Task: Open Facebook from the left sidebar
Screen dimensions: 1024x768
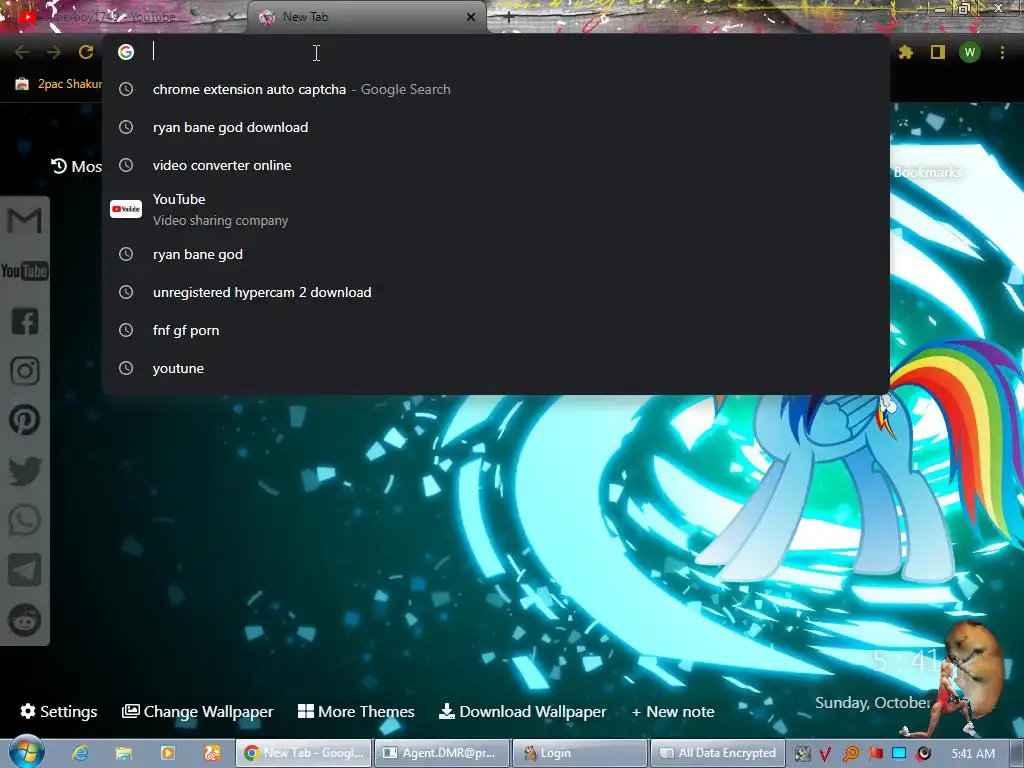Action: point(25,321)
